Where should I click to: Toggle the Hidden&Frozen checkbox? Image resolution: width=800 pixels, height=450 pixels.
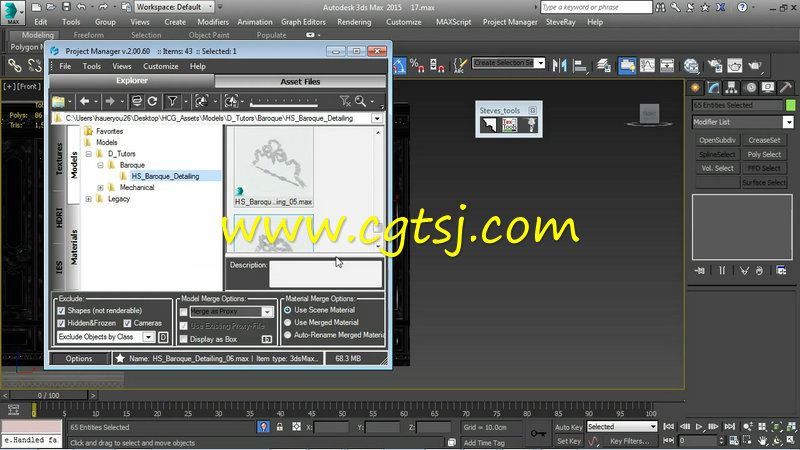[61, 323]
